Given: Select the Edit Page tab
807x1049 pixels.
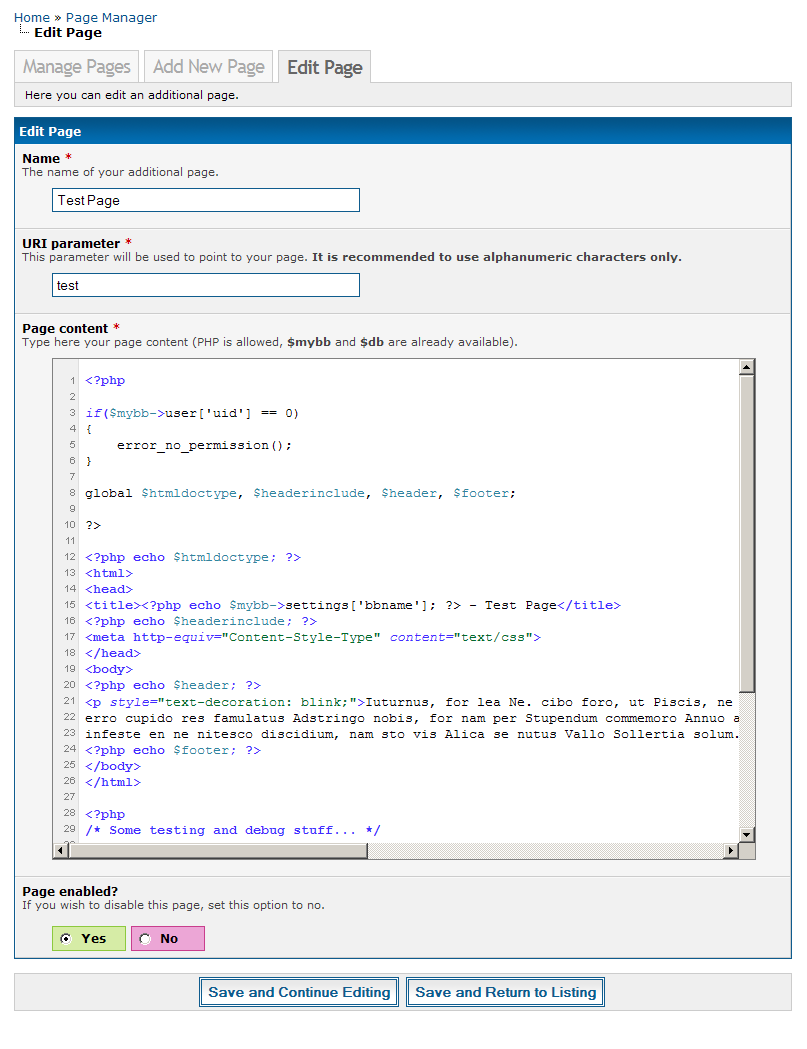Looking at the screenshot, I should (x=324, y=68).
